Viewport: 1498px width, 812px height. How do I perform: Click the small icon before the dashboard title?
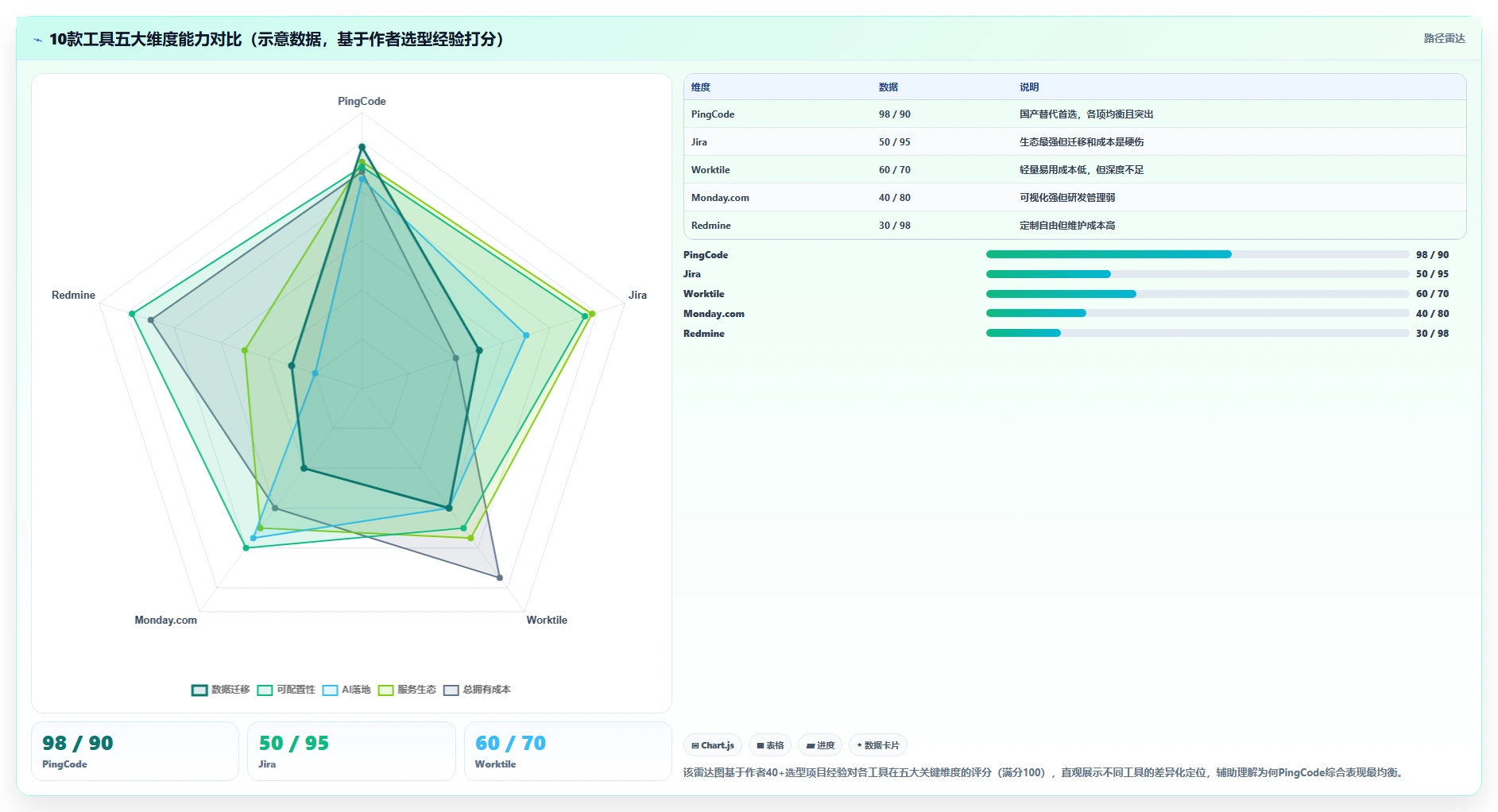tap(37, 40)
